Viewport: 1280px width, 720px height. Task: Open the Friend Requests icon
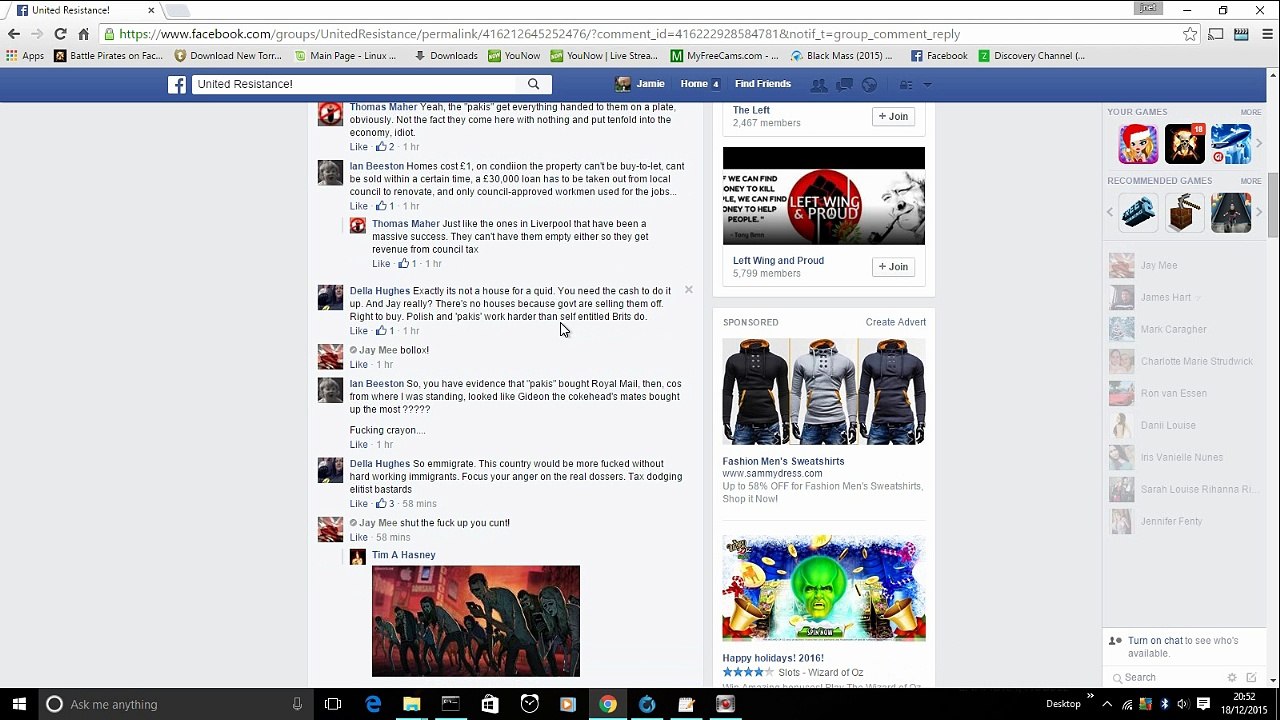click(819, 85)
